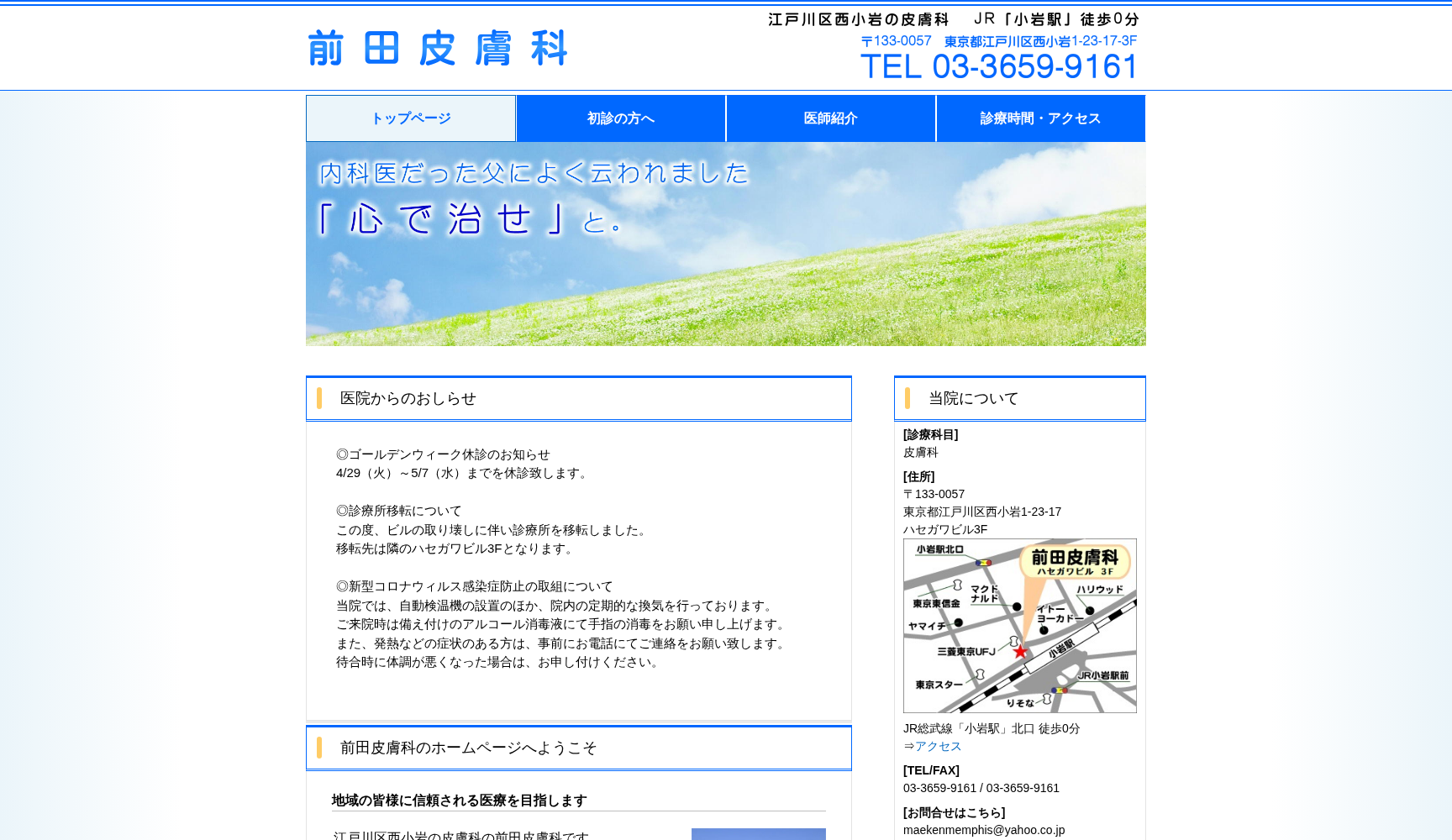Open the 医師紹介 navigation tab

830,118
